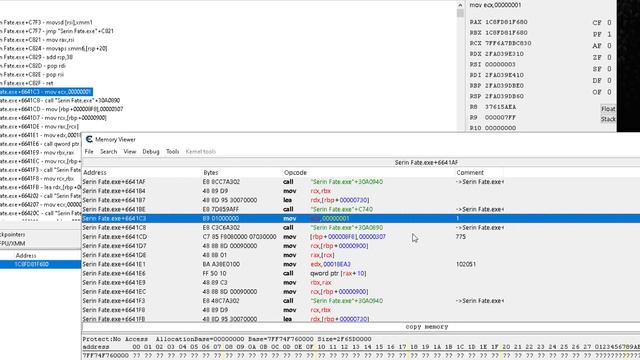Image resolution: width=640 pixels, height=360 pixels.
Task: Click the R8 register value 37615AEA
Action: point(500,107)
